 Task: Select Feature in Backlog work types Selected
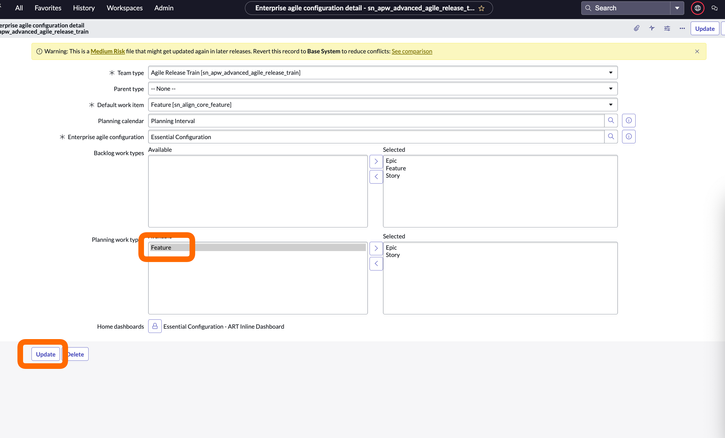pyautogui.click(x=396, y=168)
